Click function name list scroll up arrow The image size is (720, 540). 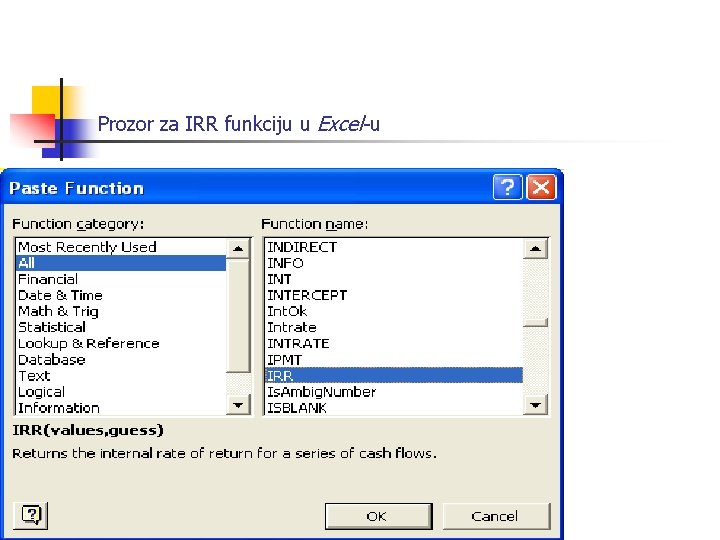pyautogui.click(x=535, y=248)
